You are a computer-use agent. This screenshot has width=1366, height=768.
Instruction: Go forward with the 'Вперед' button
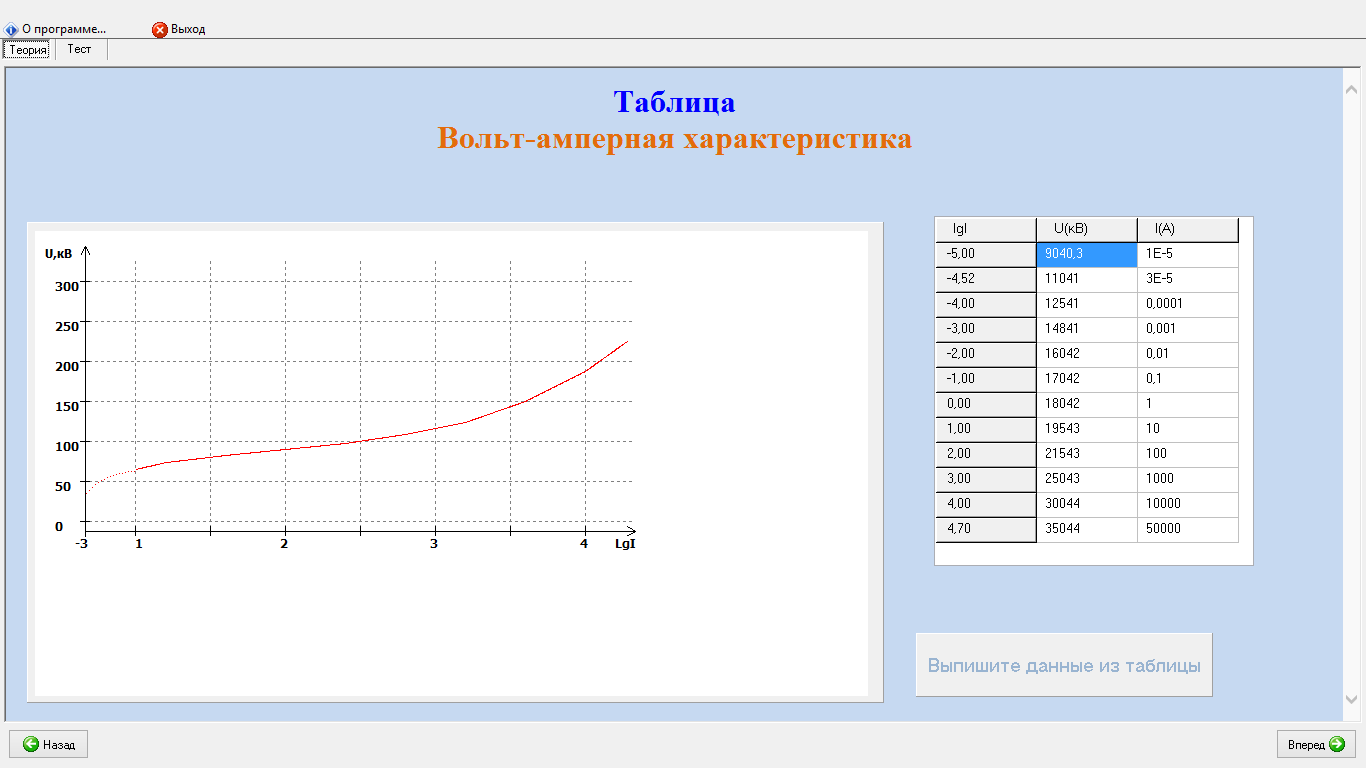pos(1316,744)
